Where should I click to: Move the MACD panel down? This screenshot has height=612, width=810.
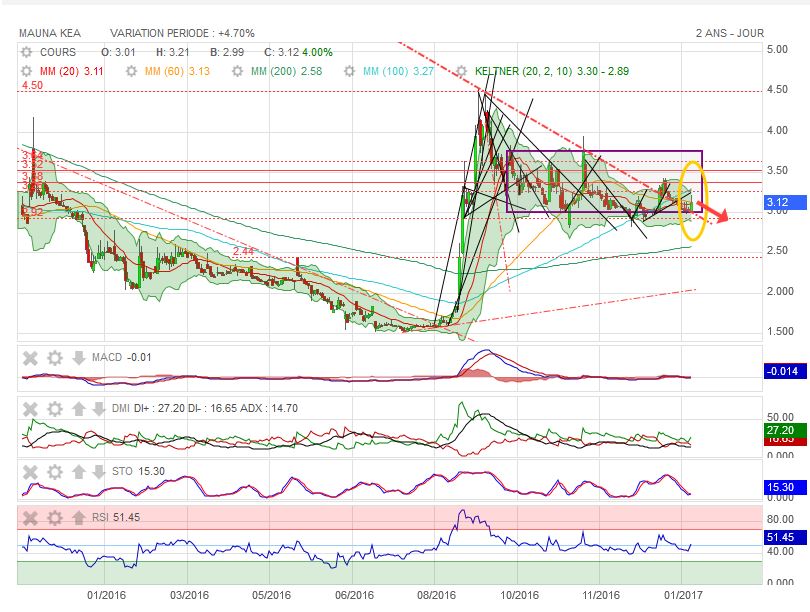coord(78,358)
